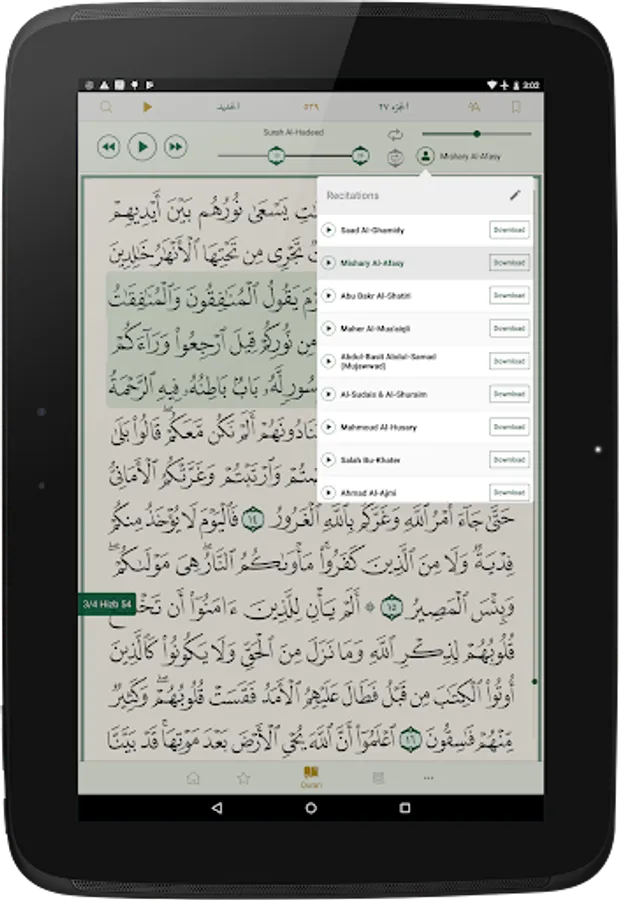Screen dimensions: 619x900
Task: Open the Home tab in bottom bar
Action: click(193, 778)
